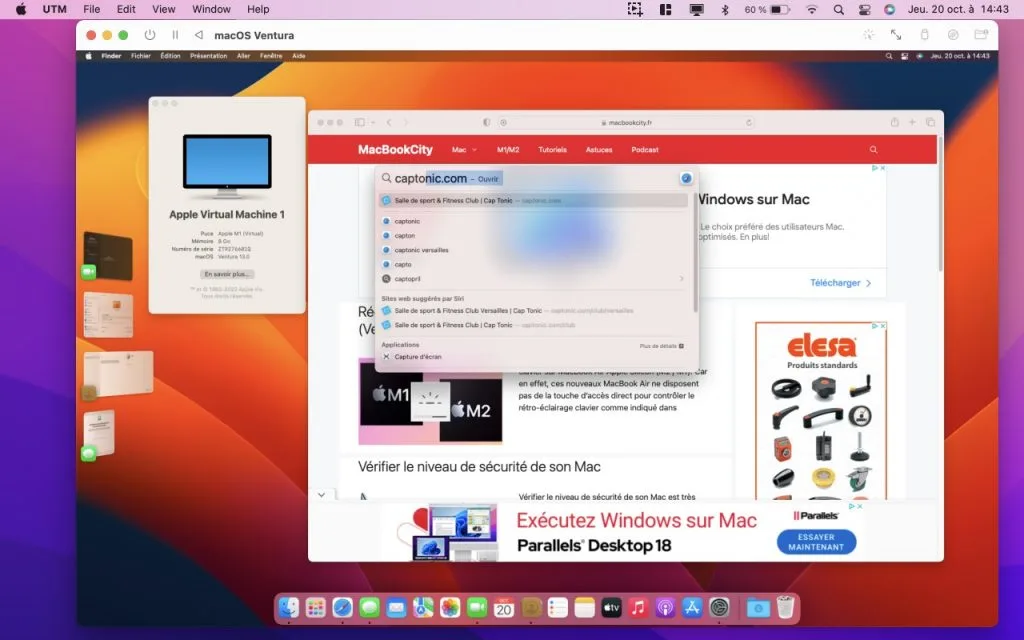Open the M1/M2 tab on MacBookCity
This screenshot has height=640, width=1024.
click(508, 150)
